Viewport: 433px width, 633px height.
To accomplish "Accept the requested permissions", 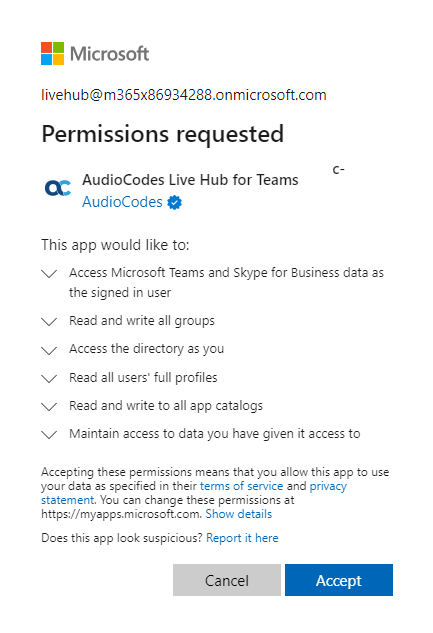I will [x=339, y=580].
